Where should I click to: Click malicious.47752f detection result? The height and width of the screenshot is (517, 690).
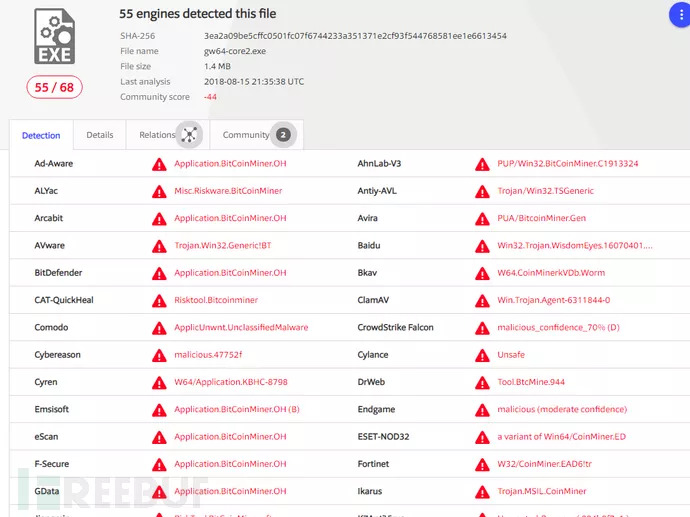208,355
